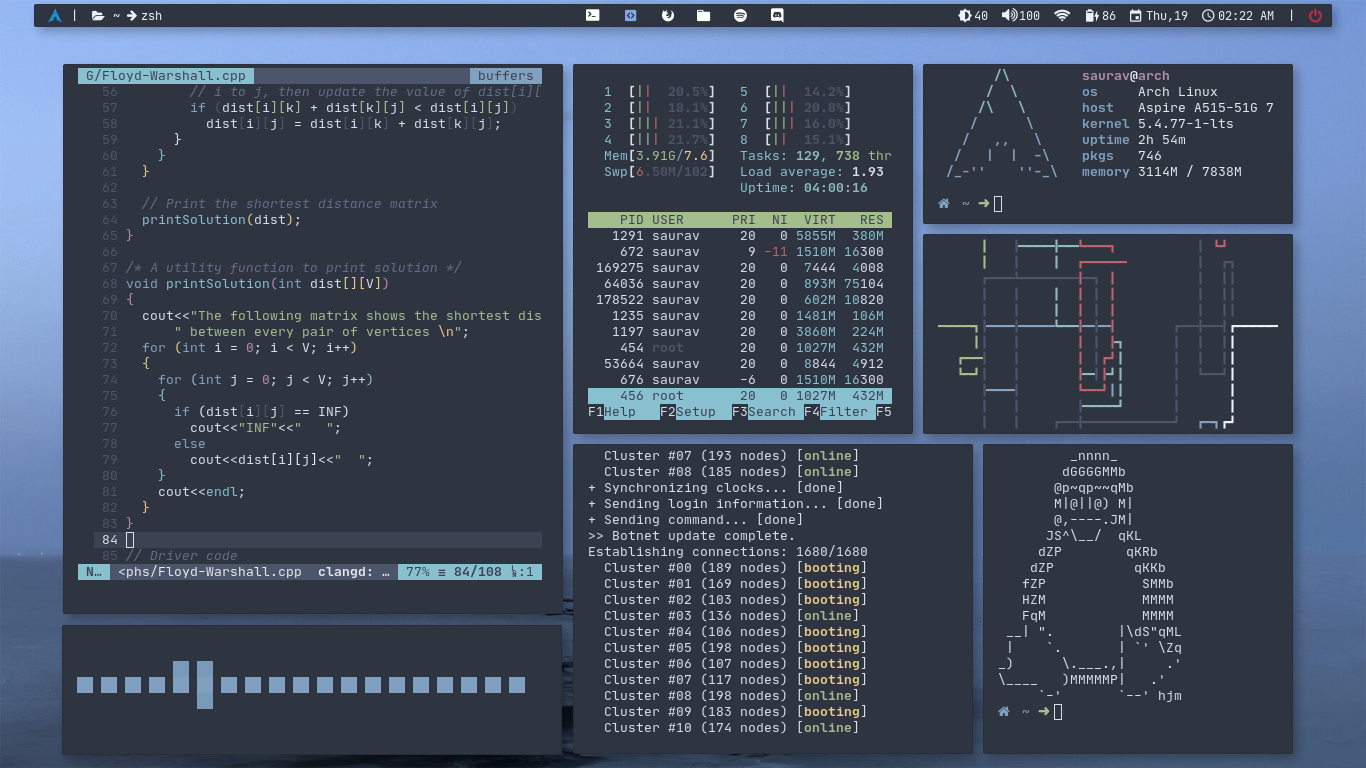Screen dimensions: 1366x768
Task: Launch Spotify from the top bar
Action: point(740,16)
